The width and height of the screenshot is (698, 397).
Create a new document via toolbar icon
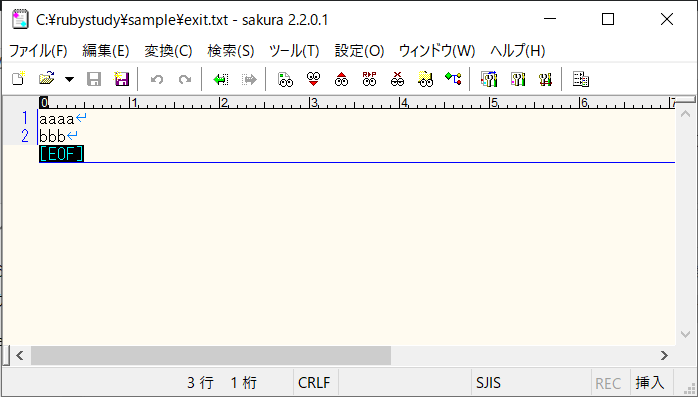pyautogui.click(x=19, y=79)
